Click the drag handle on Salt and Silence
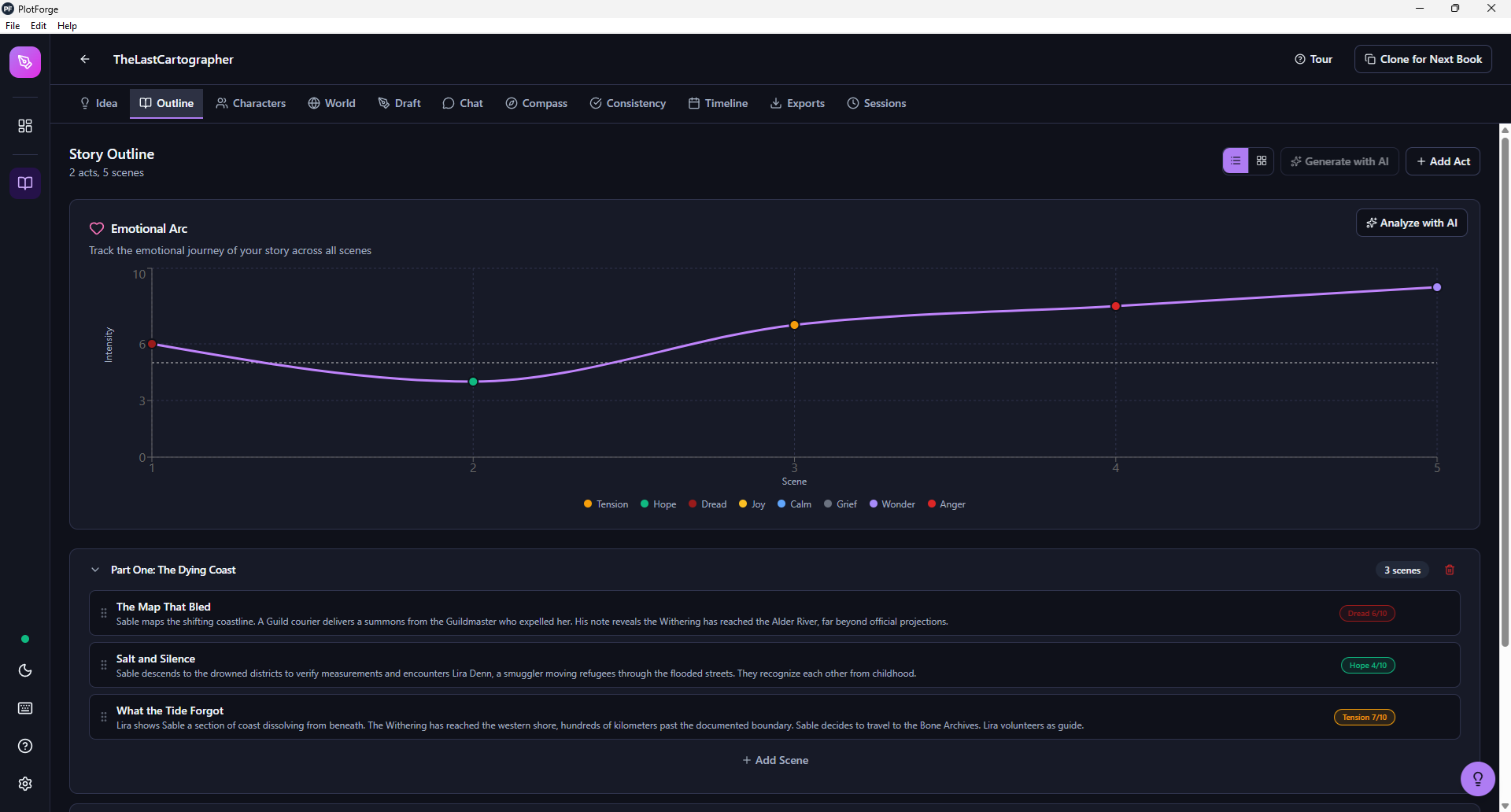Viewport: 1511px width, 812px height. click(x=103, y=665)
